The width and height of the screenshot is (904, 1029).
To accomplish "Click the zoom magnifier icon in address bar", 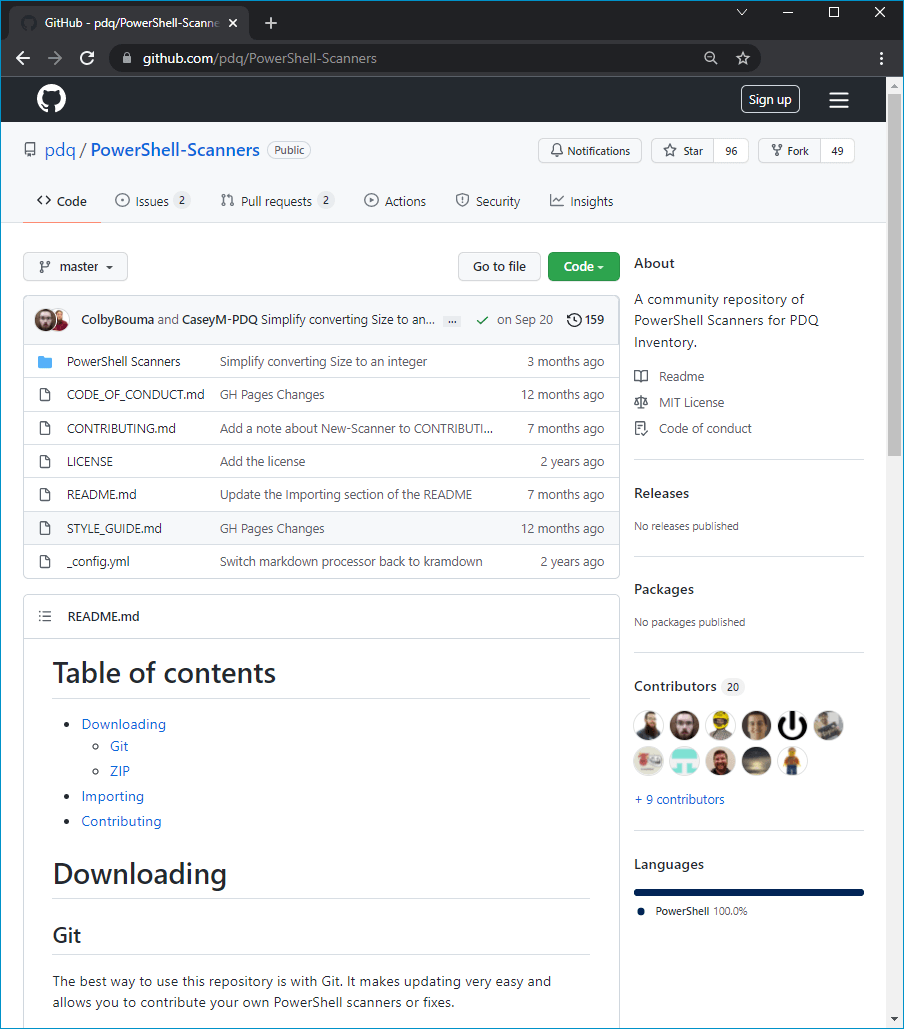I will coord(710,58).
